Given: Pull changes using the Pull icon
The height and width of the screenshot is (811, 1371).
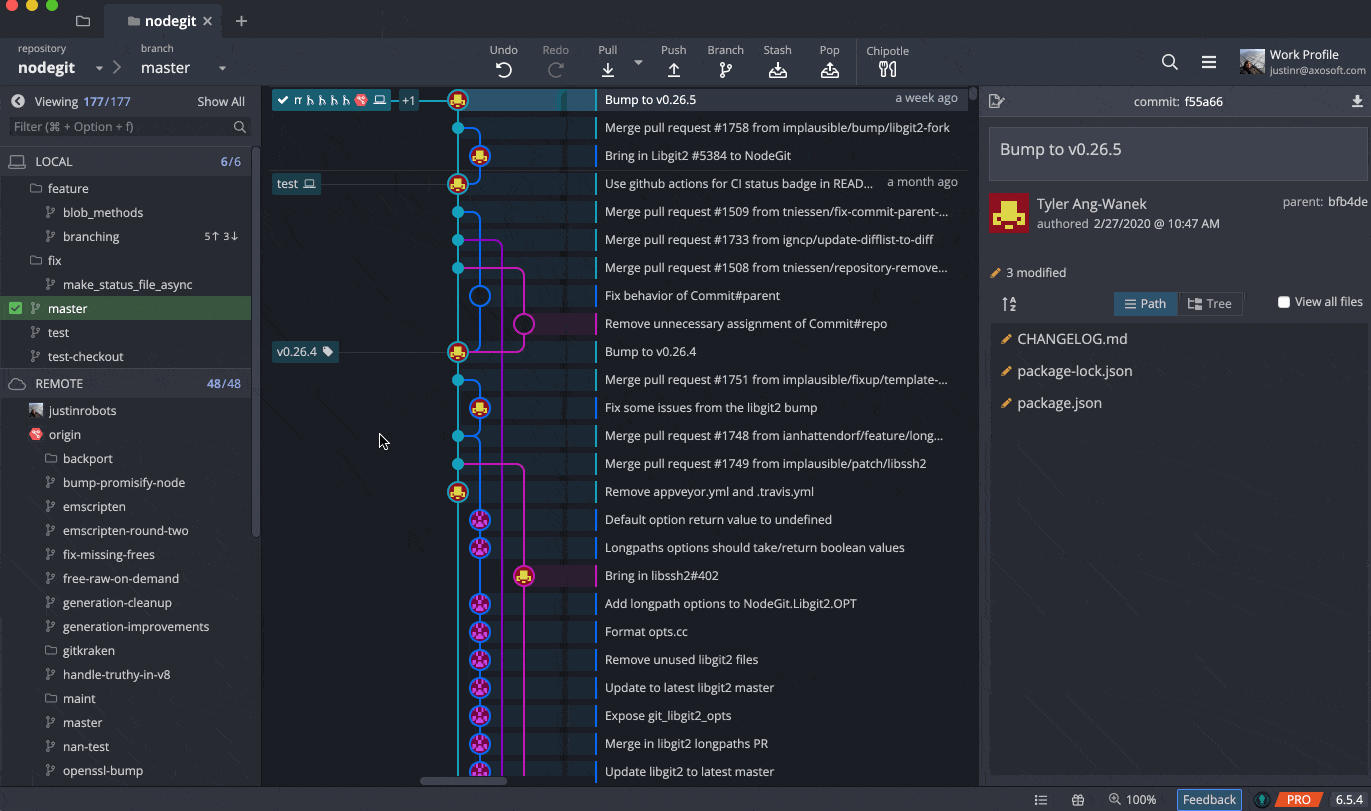Looking at the screenshot, I should (608, 69).
